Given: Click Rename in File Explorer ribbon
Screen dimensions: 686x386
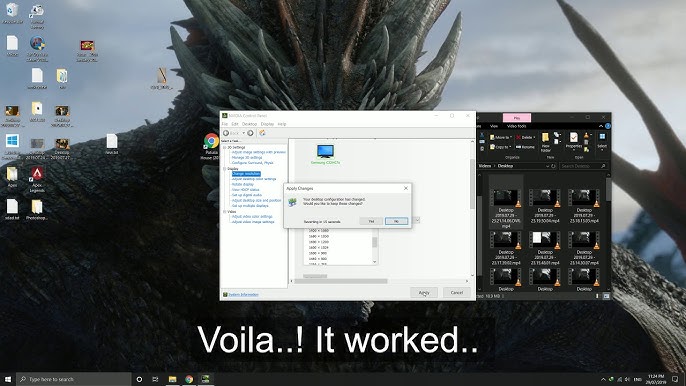Looking at the screenshot, I should [525, 147].
